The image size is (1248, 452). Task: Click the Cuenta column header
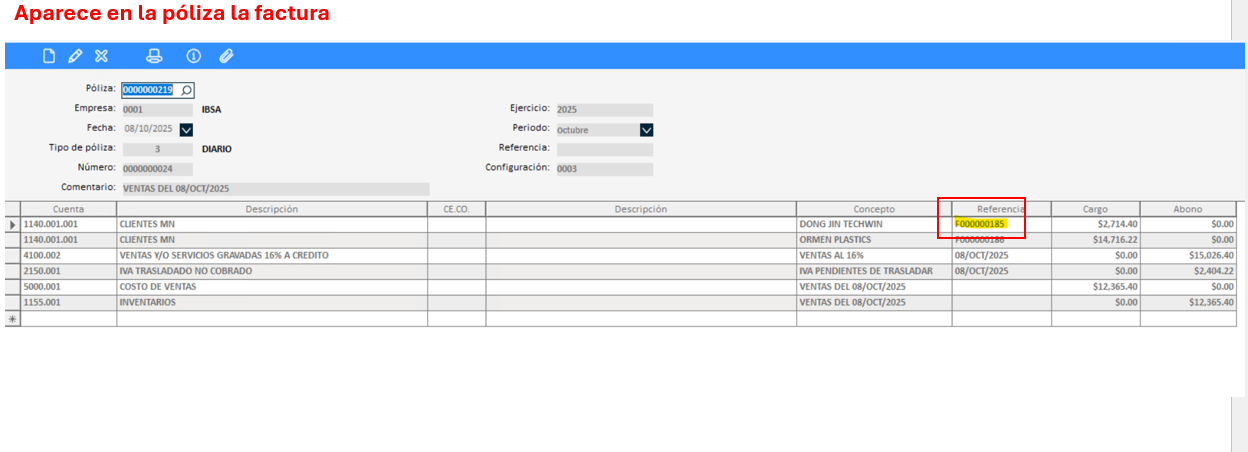click(68, 209)
